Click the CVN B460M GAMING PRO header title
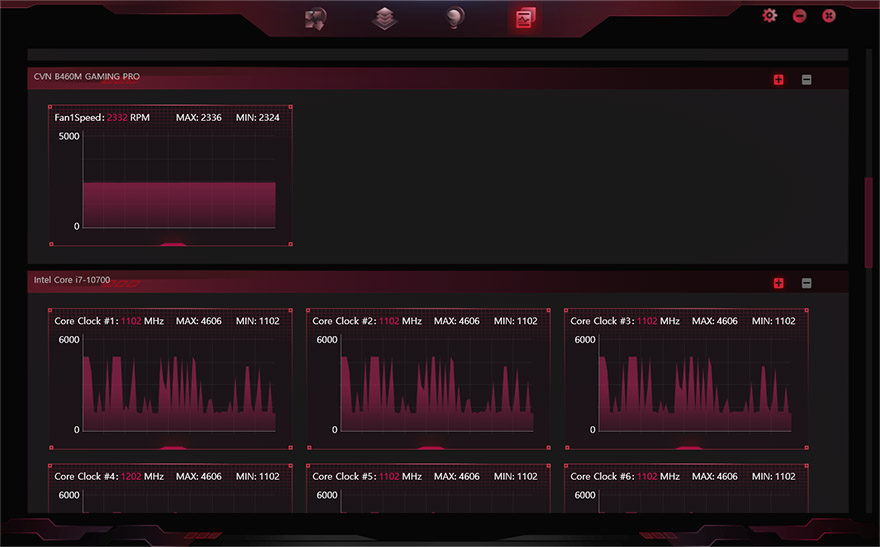This screenshot has height=547, width=880. point(87,76)
